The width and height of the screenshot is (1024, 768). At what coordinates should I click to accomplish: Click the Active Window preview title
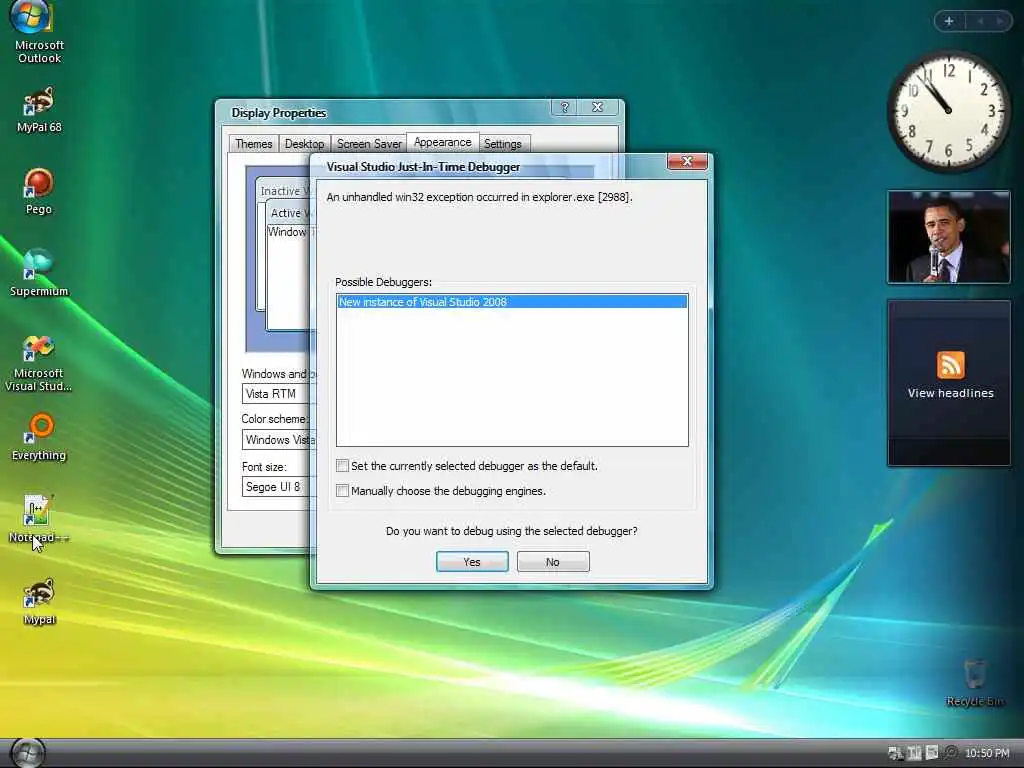[289, 213]
